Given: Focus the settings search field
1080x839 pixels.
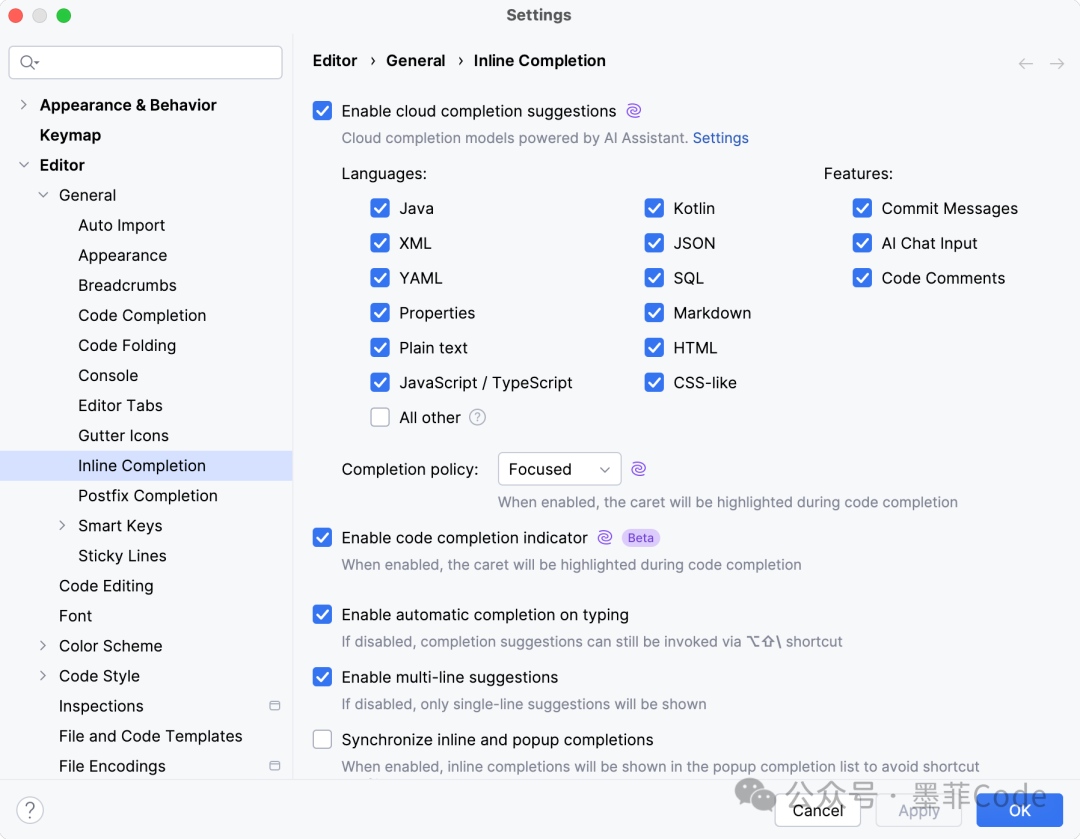Looking at the screenshot, I should (160, 63).
